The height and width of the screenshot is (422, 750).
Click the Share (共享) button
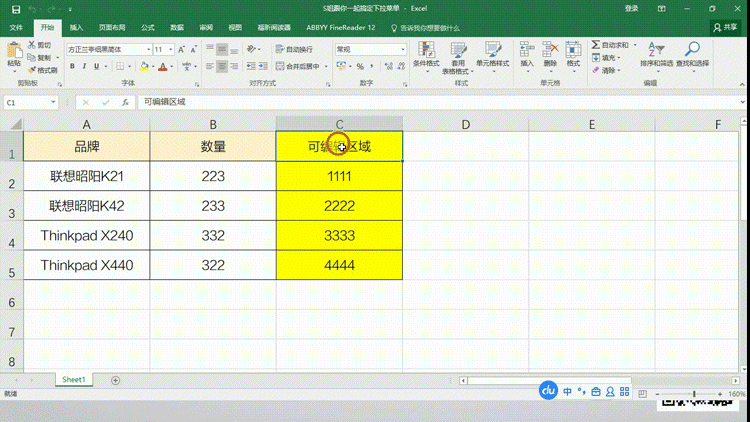(x=726, y=28)
